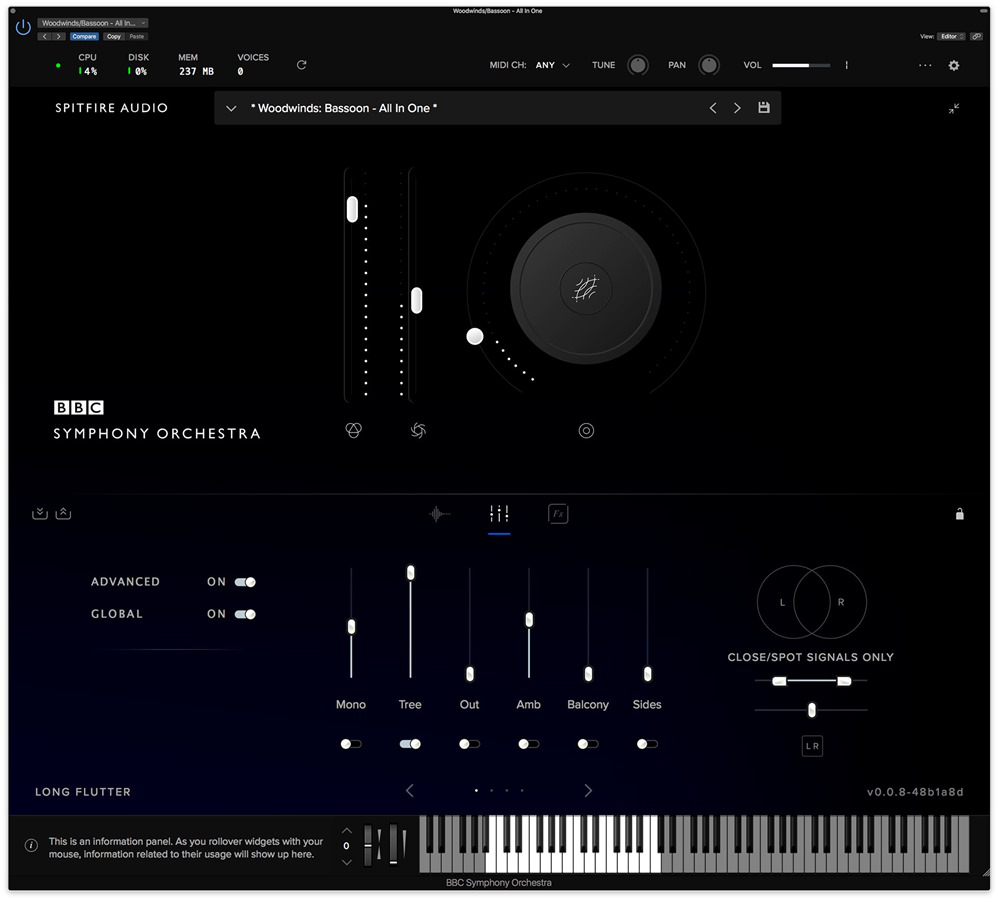Open the Logic preset name dropdown
998x900 pixels.
93,23
